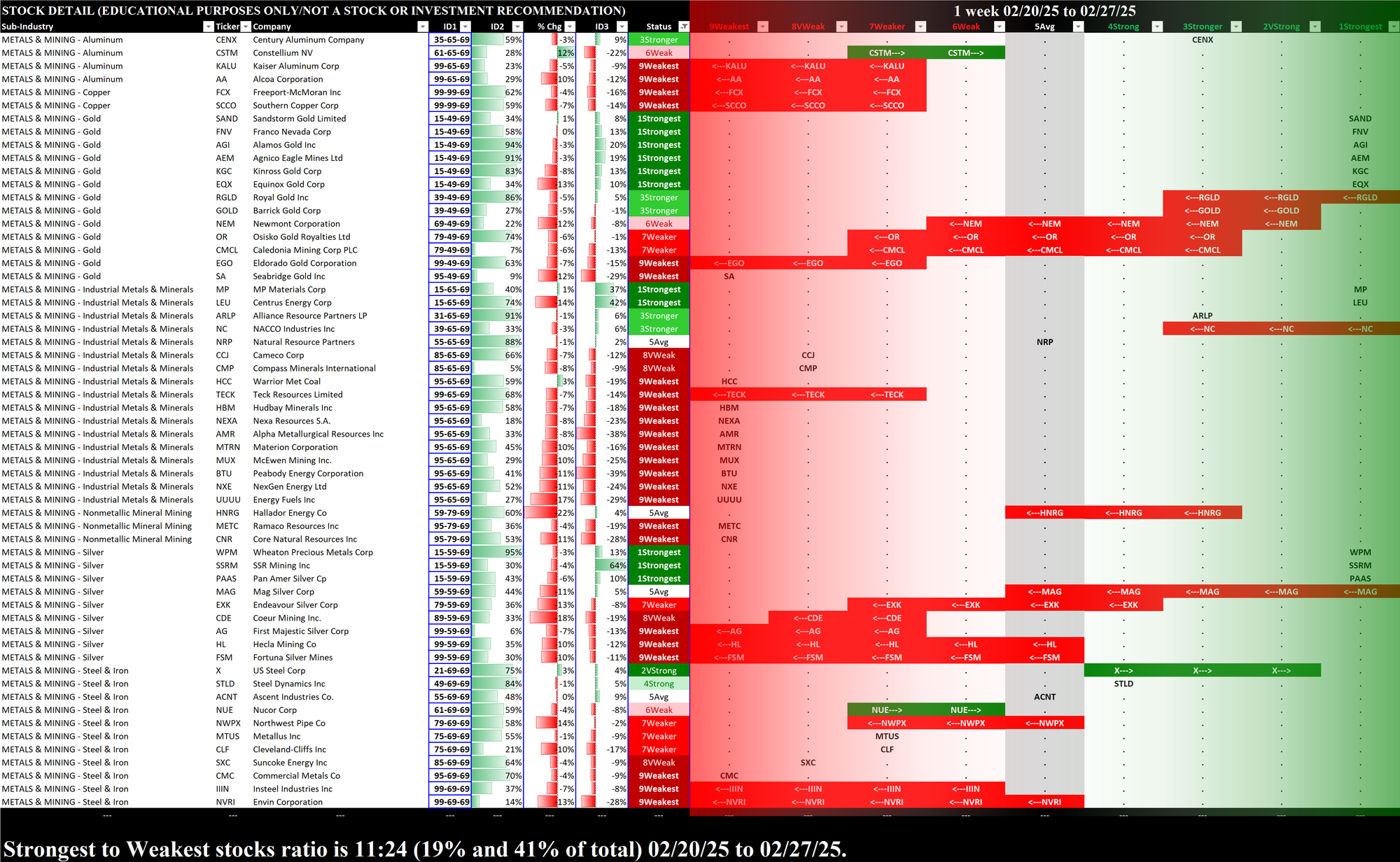Select the NEM ticker cell
This screenshot has height=862, width=1400.
[225, 224]
